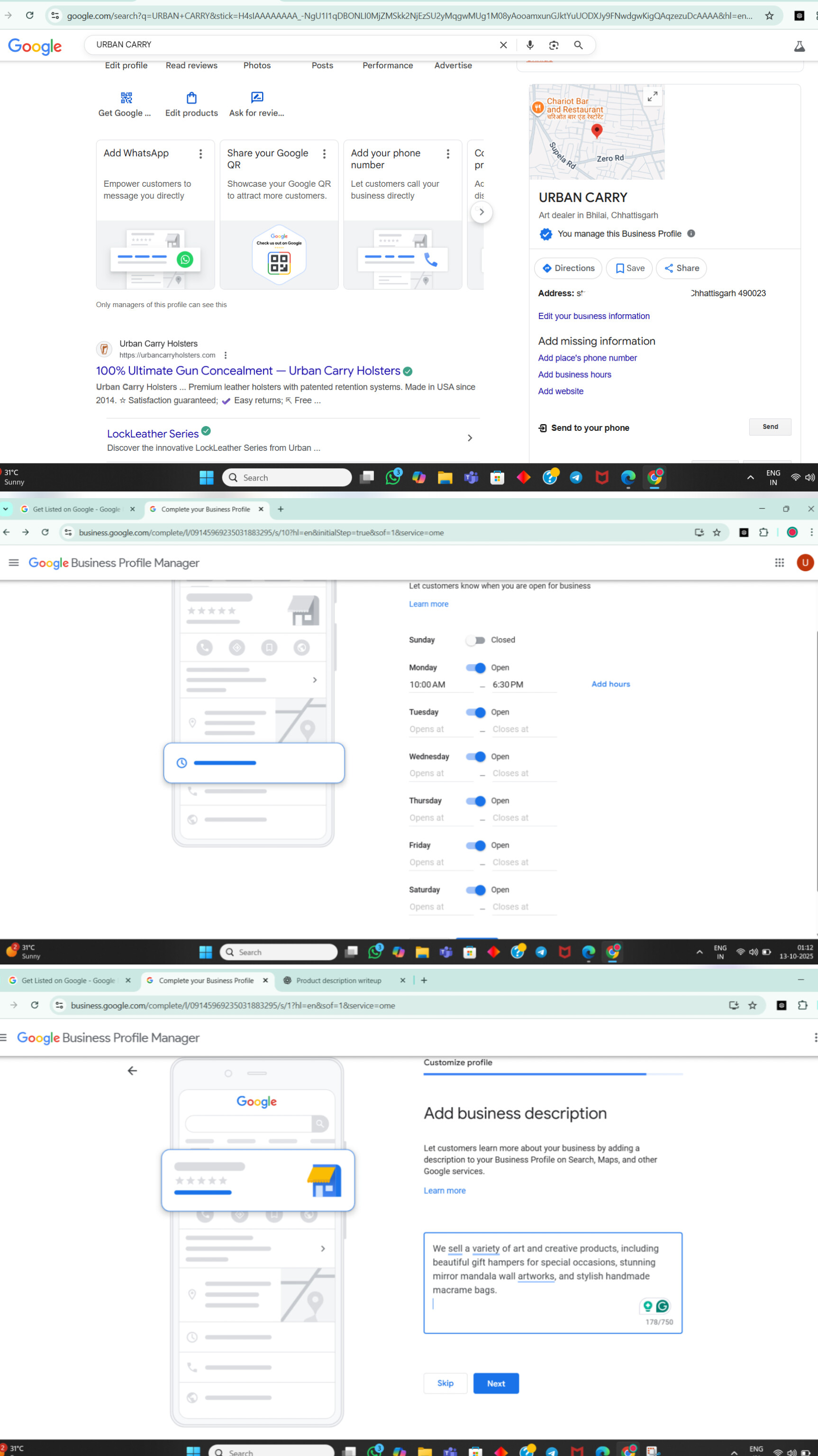
Task: Clear the URBAN CARRY search text
Action: coord(503,45)
